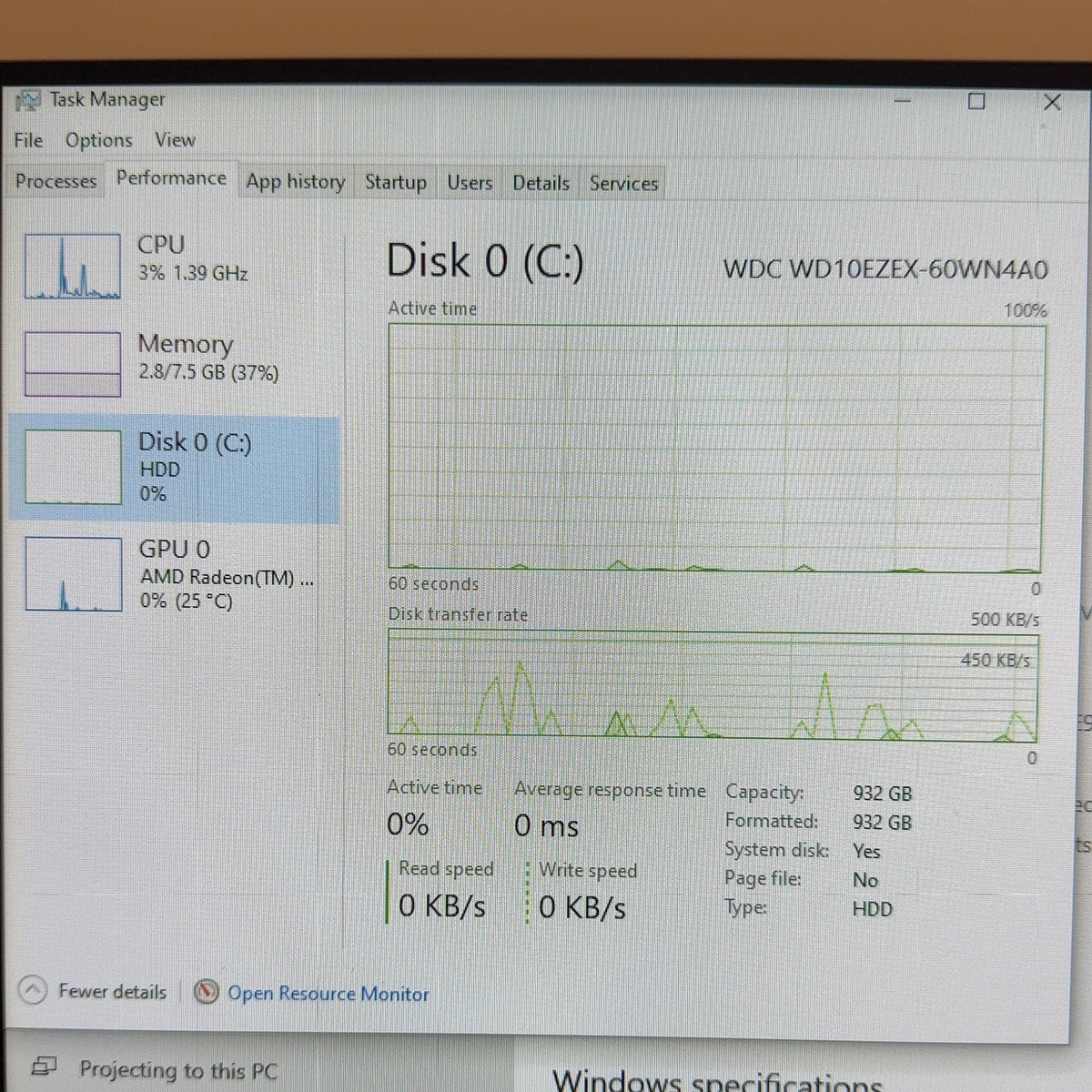
Task: Switch to the App history tab
Action: pyautogui.click(x=296, y=182)
